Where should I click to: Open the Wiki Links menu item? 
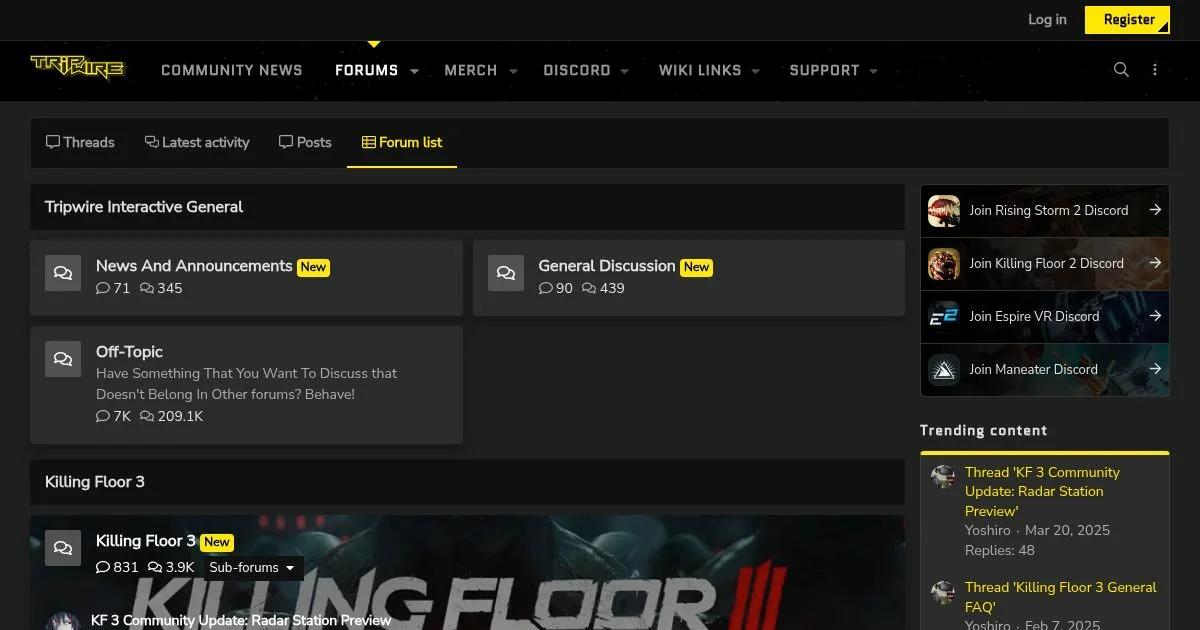(700, 70)
